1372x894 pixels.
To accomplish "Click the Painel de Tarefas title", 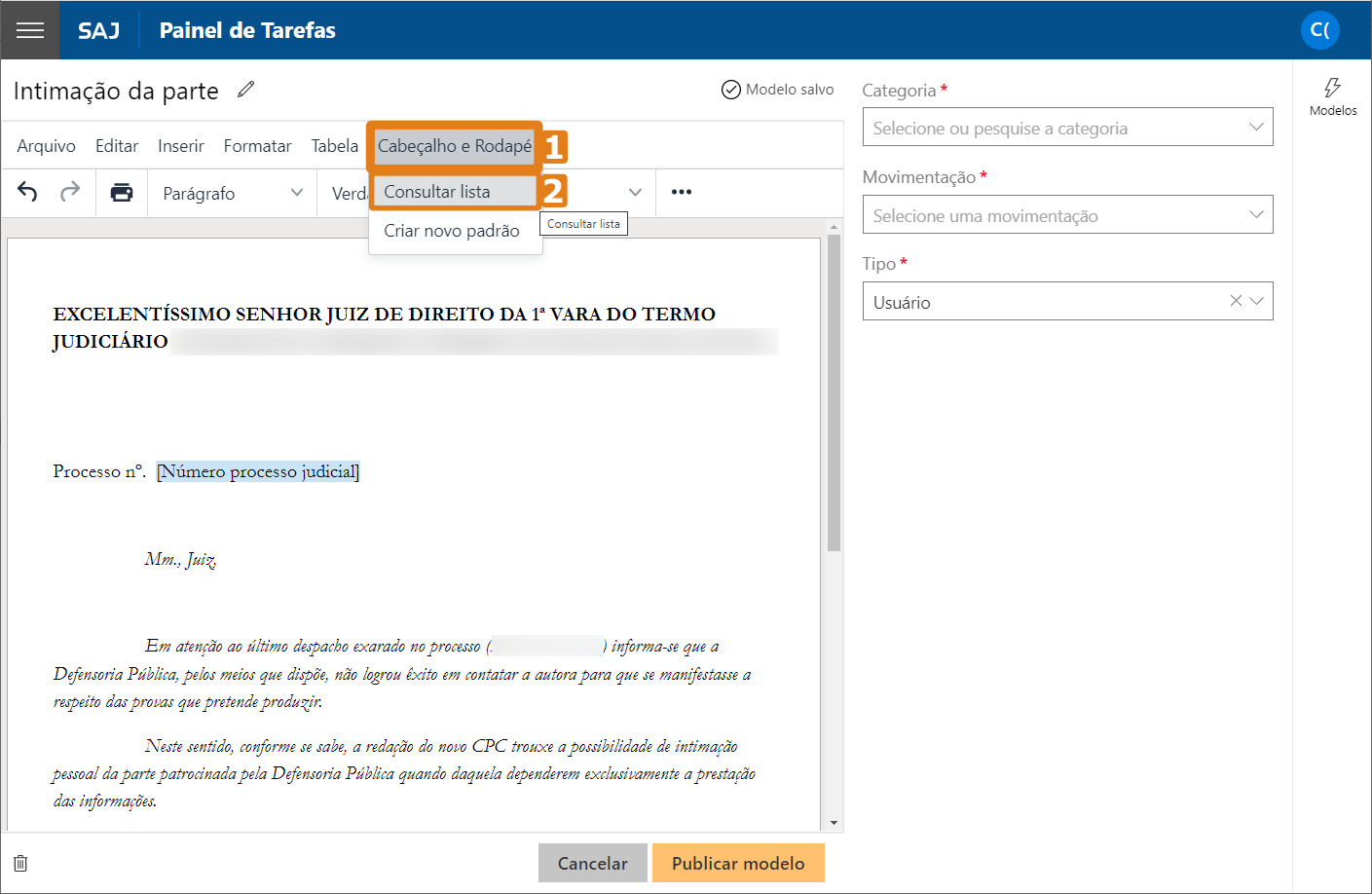I will [247, 30].
